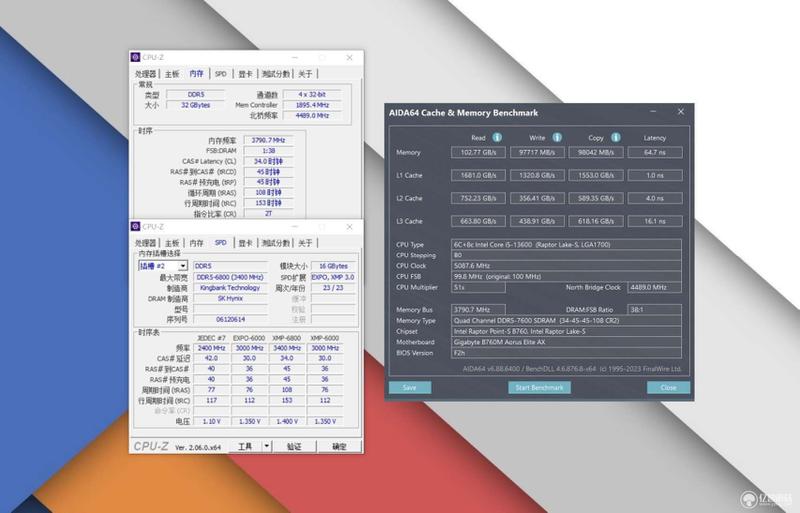
Task: Open 显卡 tab in CPU-Z memory window
Action: (x=245, y=74)
